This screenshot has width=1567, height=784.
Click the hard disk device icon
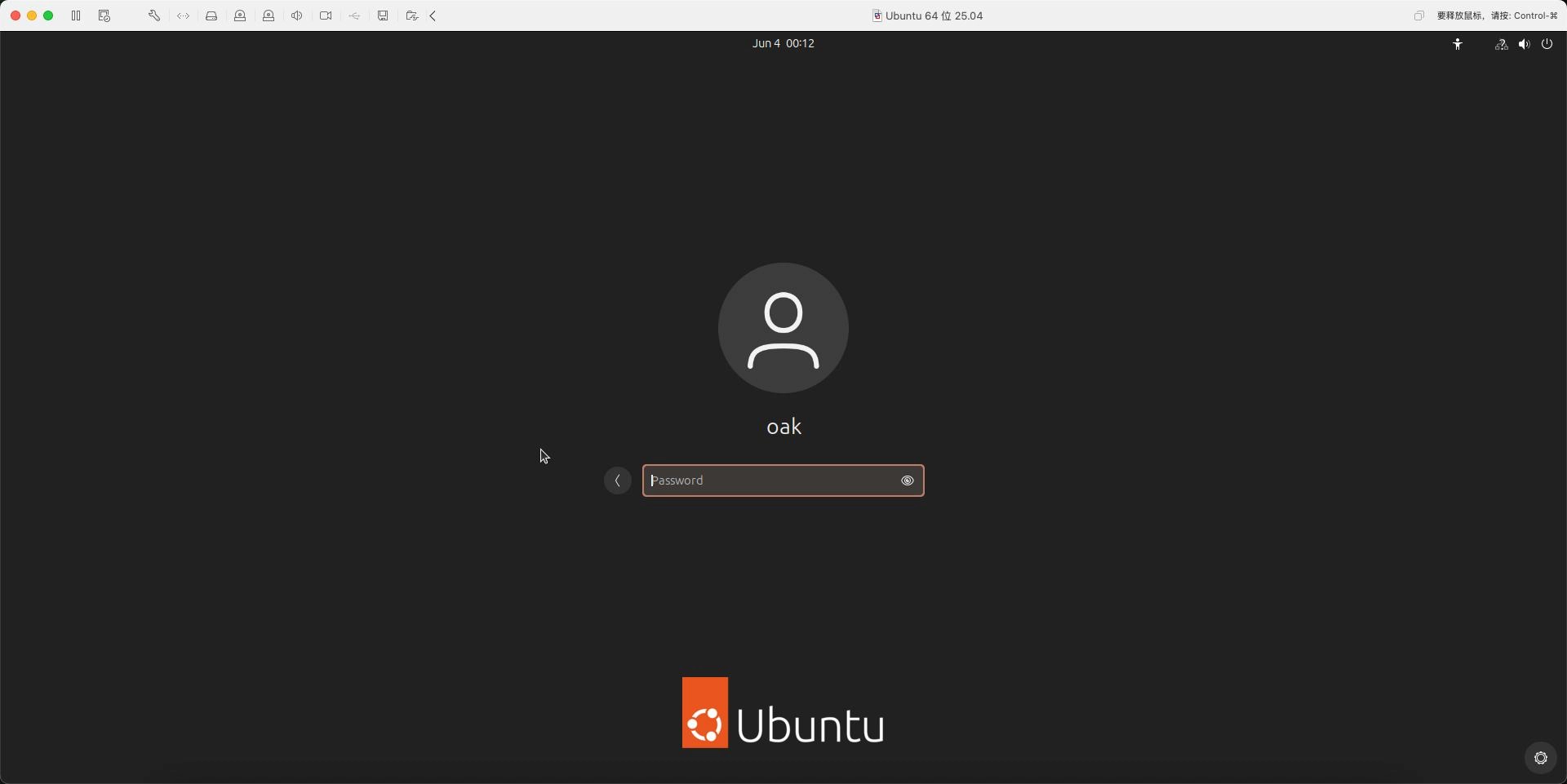[x=211, y=16]
